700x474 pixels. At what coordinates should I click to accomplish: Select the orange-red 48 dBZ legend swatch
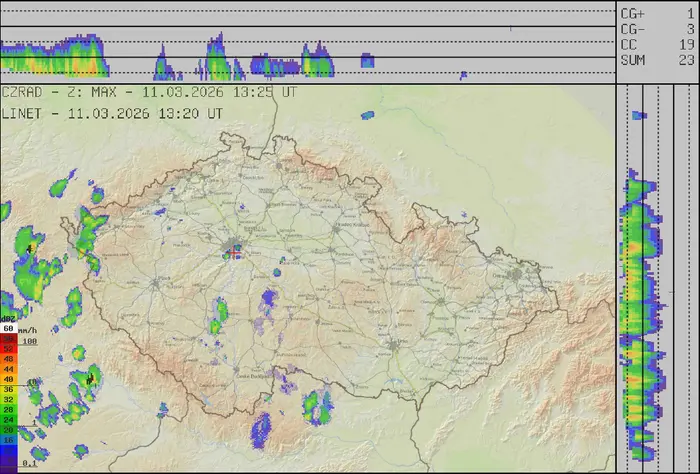(x=8, y=359)
